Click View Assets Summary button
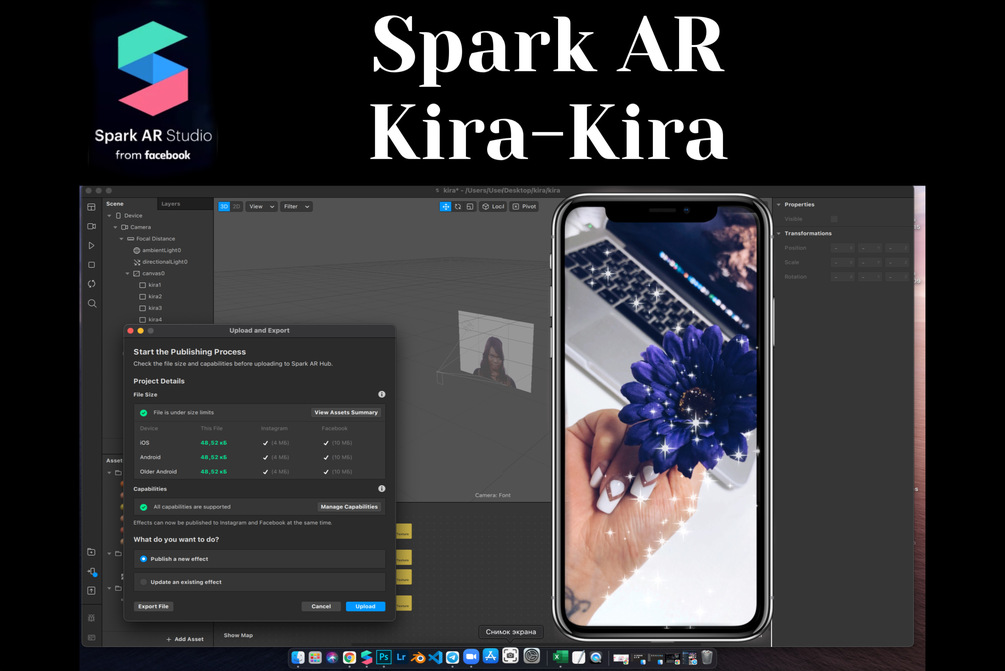 tap(346, 412)
